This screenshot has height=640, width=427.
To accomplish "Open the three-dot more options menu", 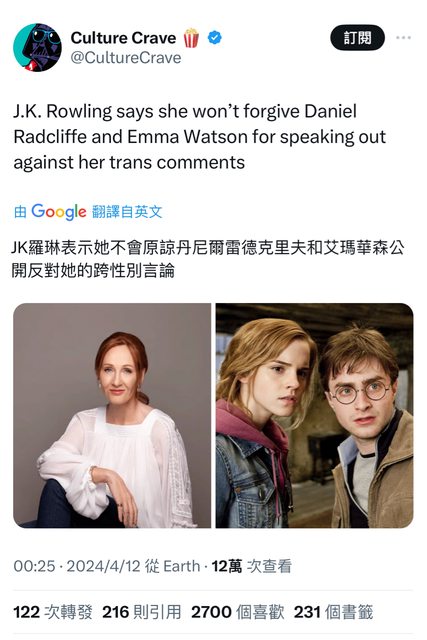I will tap(403, 38).
